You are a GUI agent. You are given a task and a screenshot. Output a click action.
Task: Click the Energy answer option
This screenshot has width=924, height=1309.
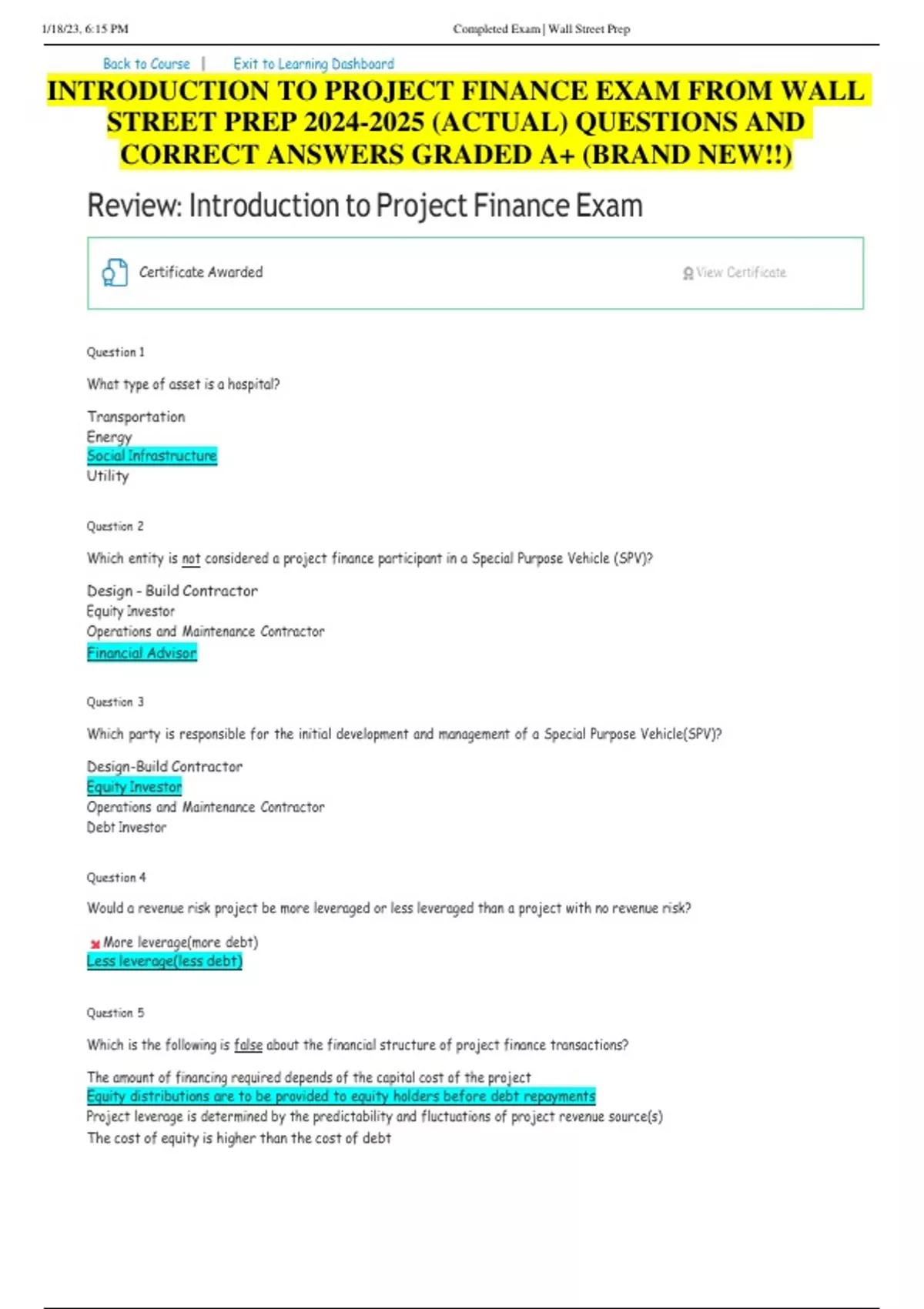point(109,437)
